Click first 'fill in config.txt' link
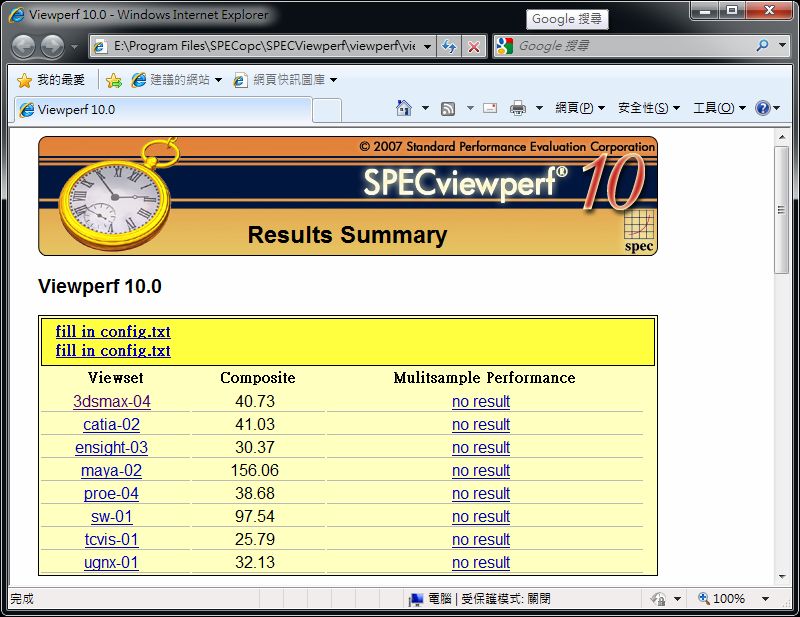 113,332
